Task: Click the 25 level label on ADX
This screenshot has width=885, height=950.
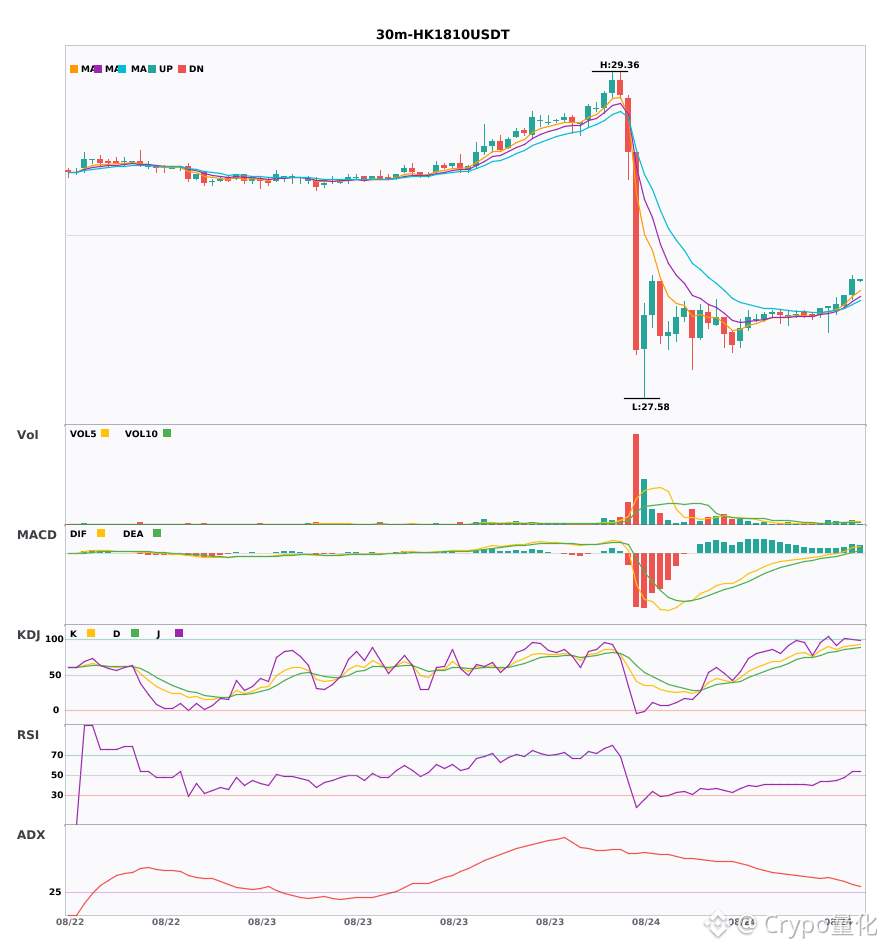Action: 55,892
